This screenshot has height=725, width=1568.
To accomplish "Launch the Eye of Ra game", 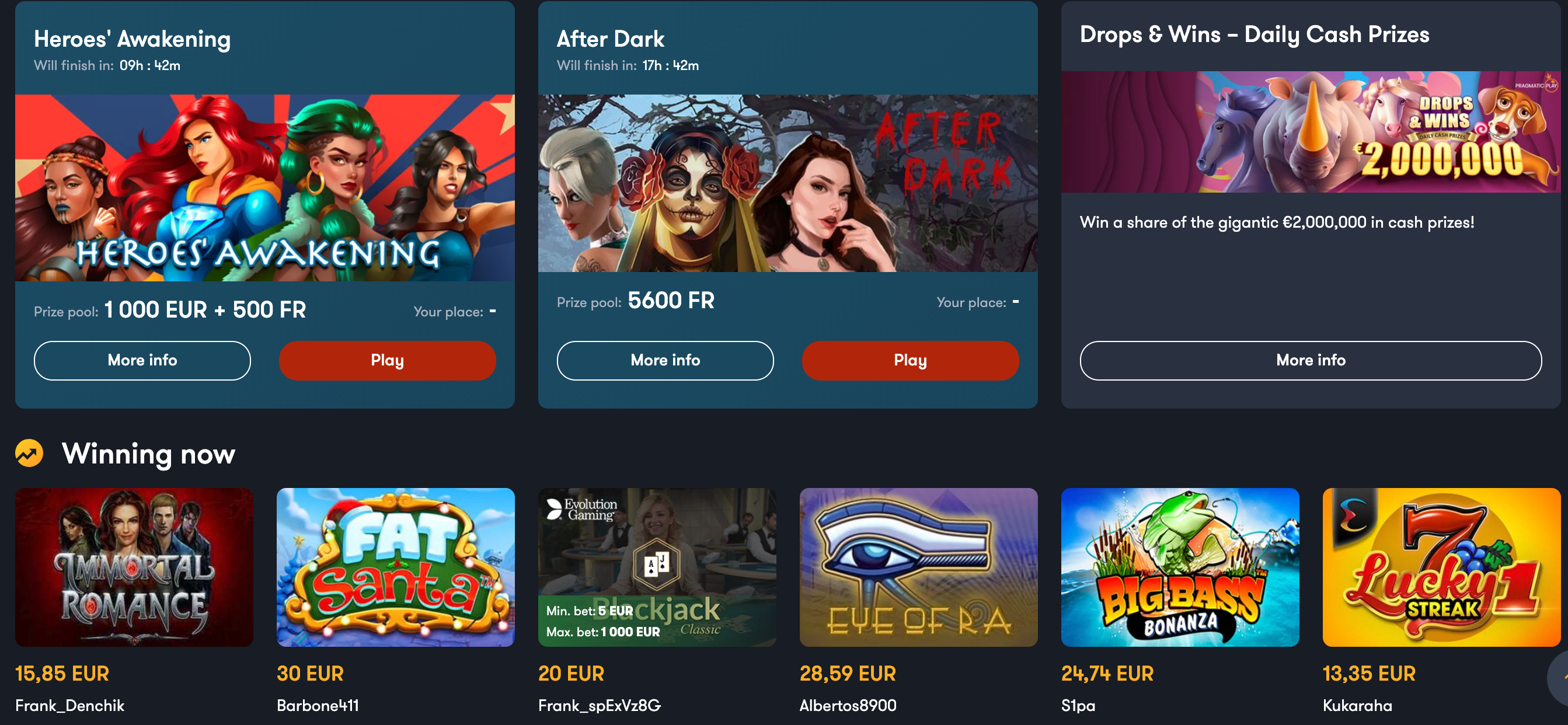I will pyautogui.click(x=918, y=567).
